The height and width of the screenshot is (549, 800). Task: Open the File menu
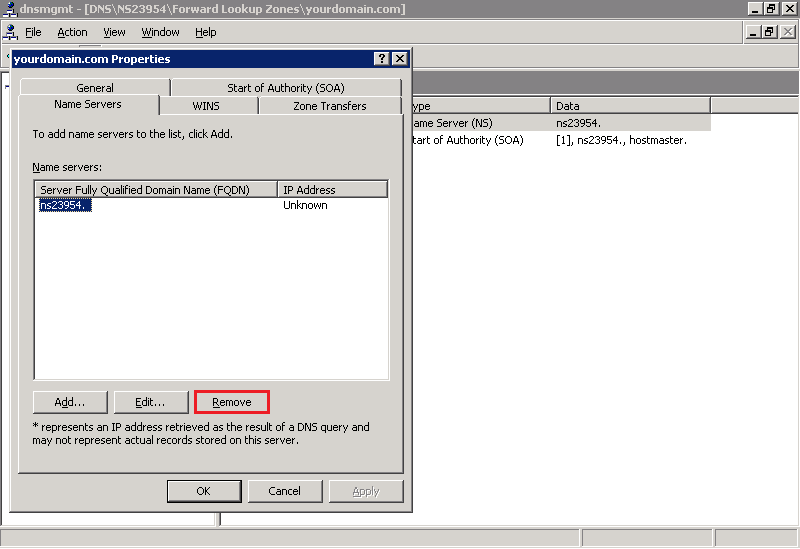pyautogui.click(x=33, y=32)
